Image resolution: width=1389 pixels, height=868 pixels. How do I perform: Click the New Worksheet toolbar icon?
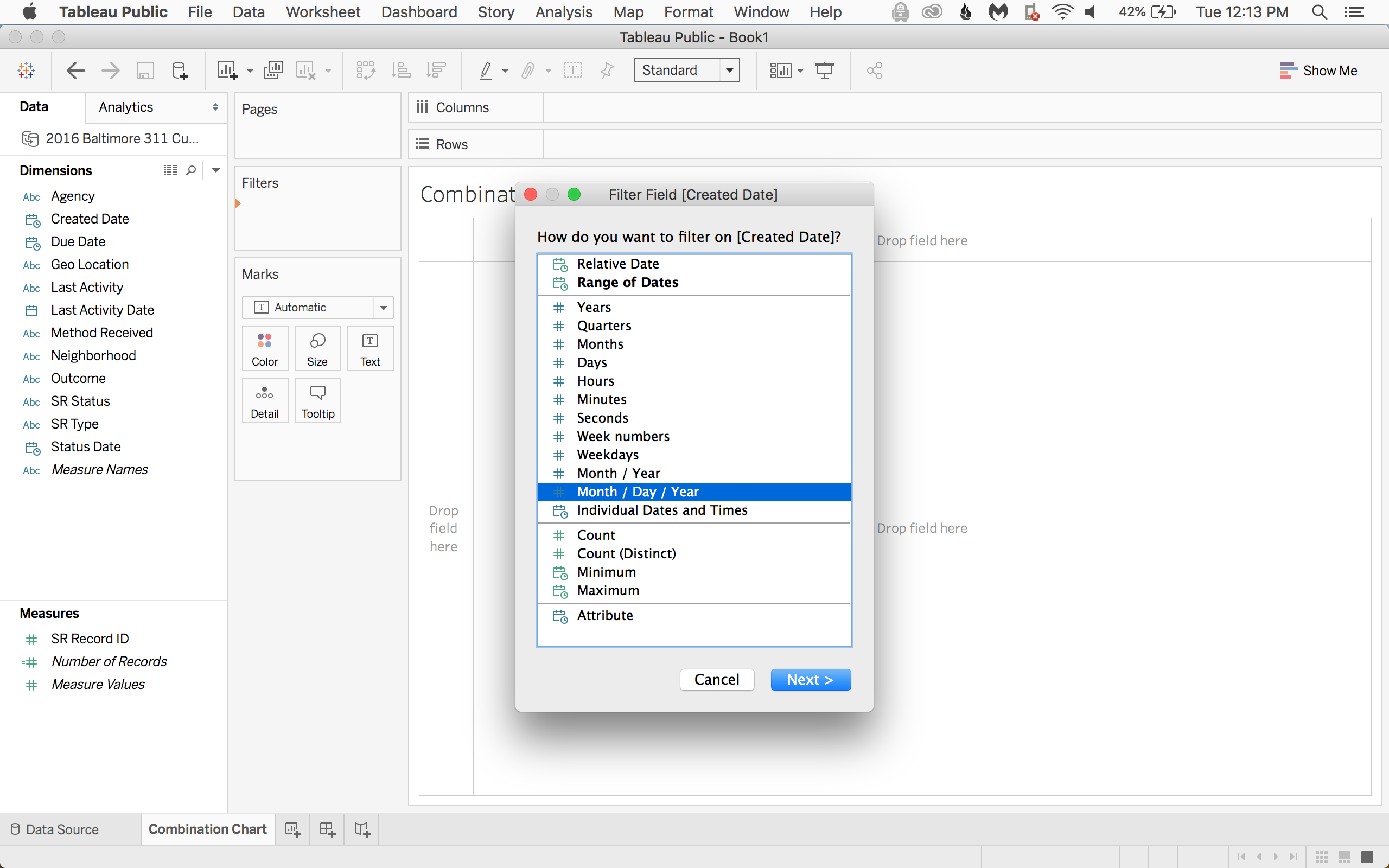(227, 71)
